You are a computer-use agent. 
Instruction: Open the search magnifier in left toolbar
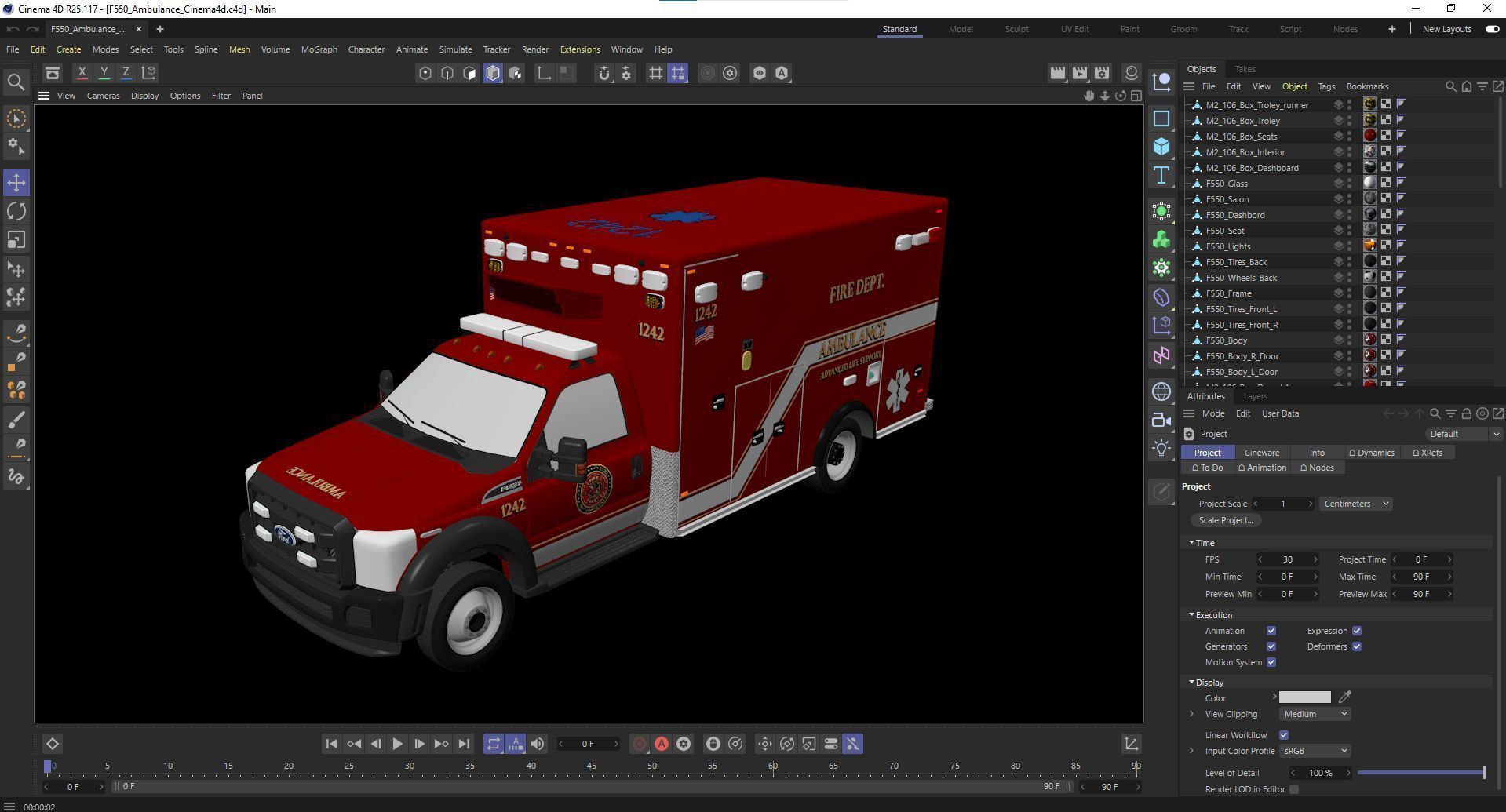click(x=16, y=82)
